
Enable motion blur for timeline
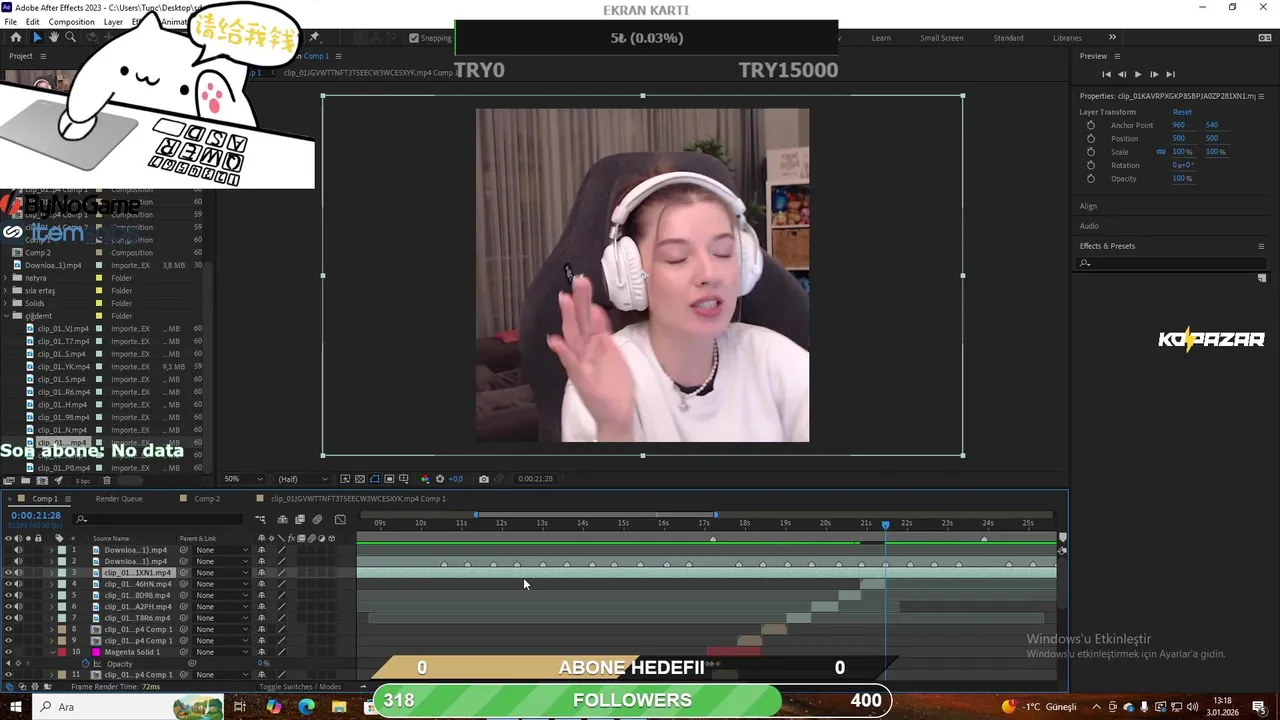pos(317,520)
